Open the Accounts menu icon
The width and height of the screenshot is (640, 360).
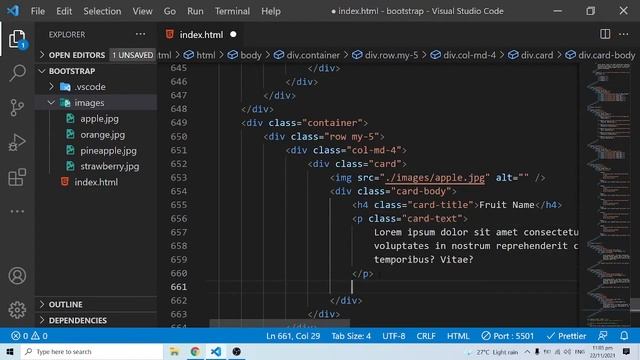(x=17, y=276)
